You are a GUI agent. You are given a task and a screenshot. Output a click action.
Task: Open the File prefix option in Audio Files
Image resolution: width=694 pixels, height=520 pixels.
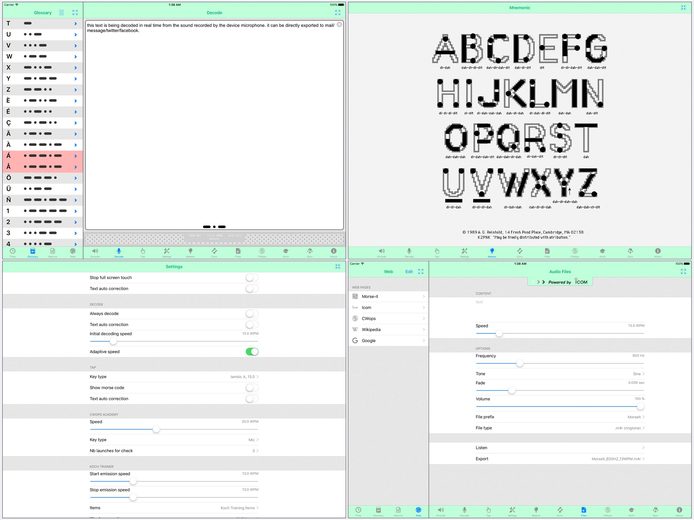559,417
